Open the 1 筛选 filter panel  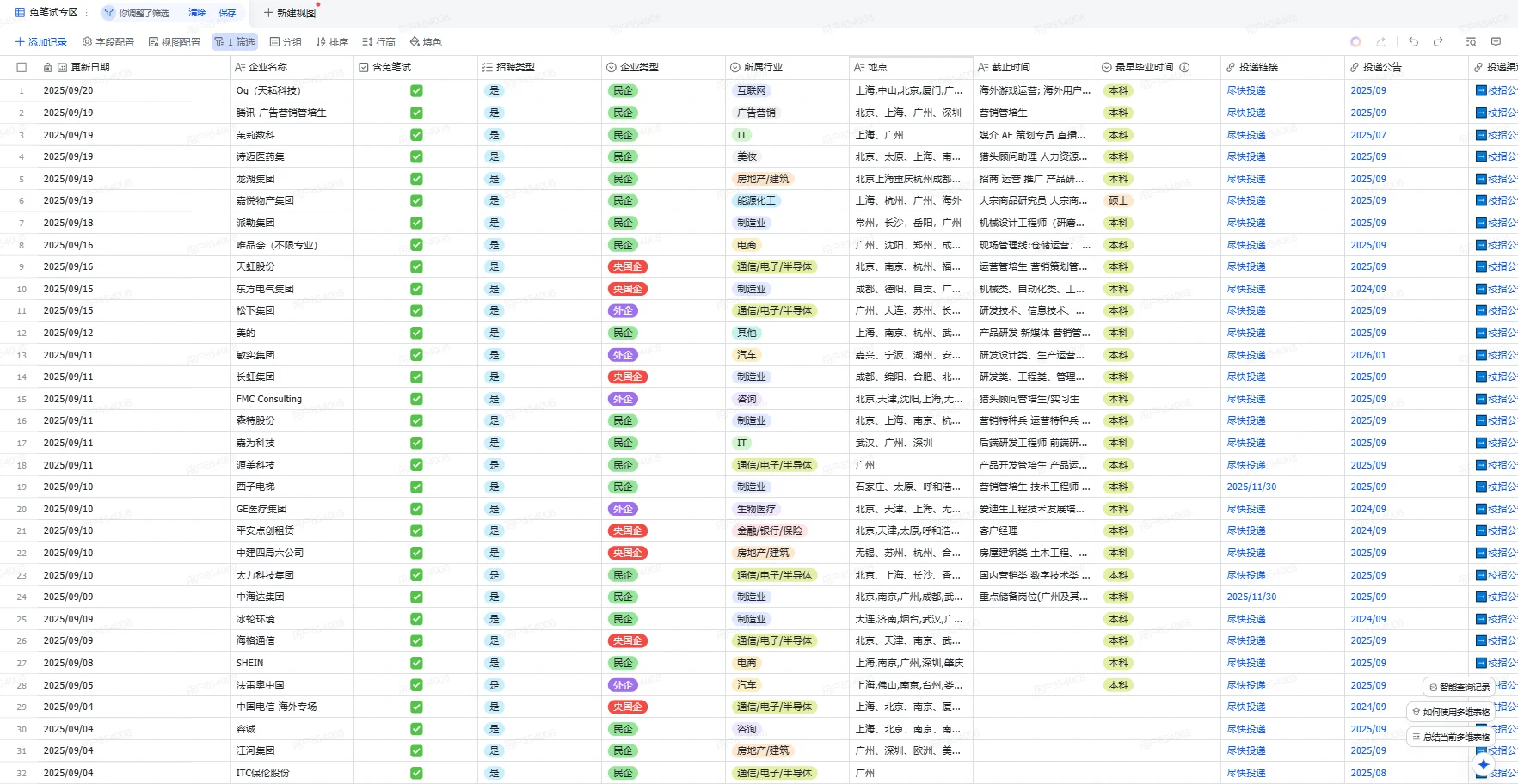pos(235,42)
